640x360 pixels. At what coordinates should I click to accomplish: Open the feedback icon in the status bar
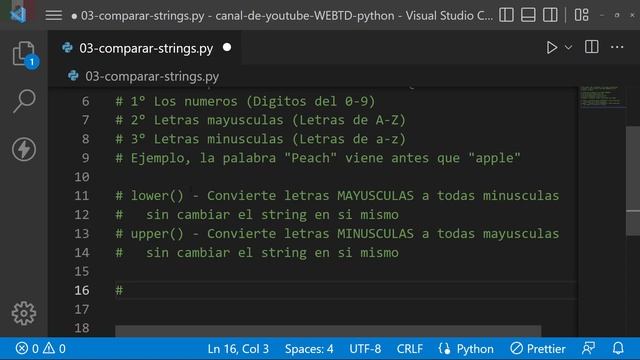[588, 349]
